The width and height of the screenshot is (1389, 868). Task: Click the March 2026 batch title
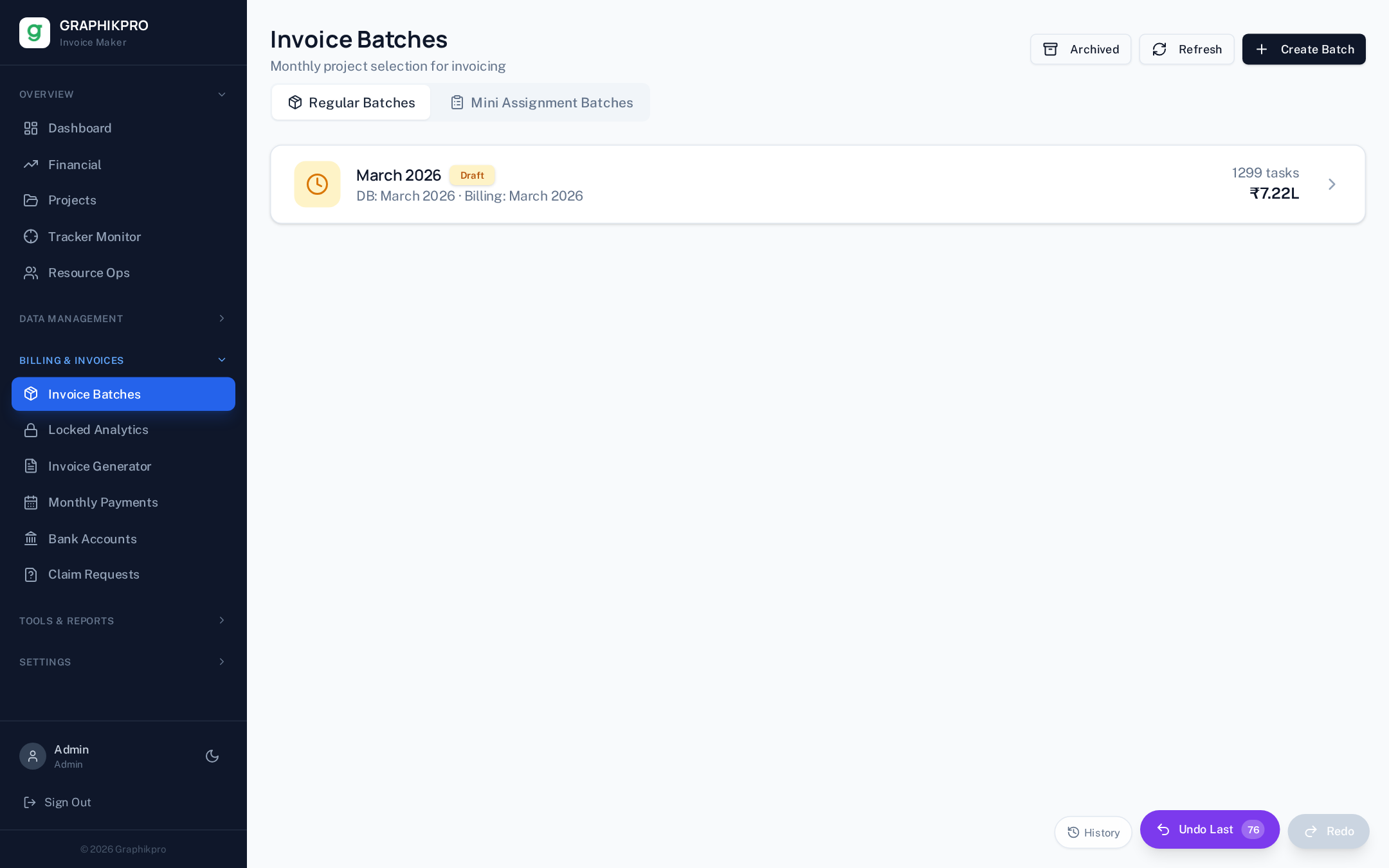399,176
